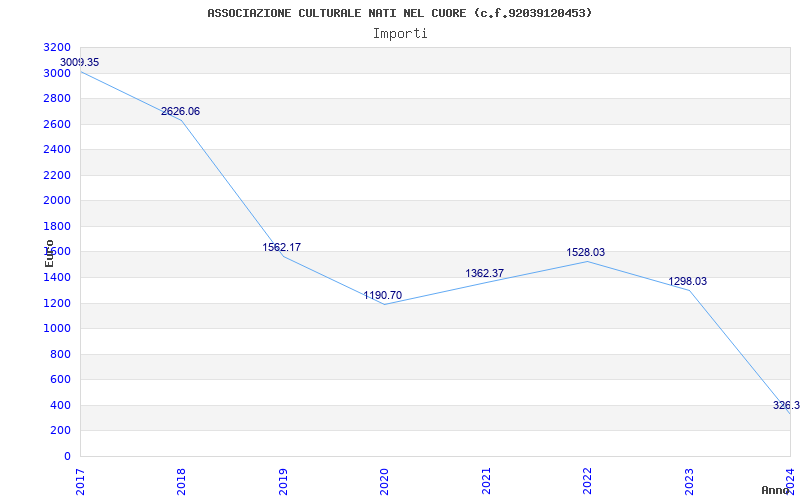The width and height of the screenshot is (800, 500).
Task: Click the 1800 y-axis tick label
Action: click(57, 226)
